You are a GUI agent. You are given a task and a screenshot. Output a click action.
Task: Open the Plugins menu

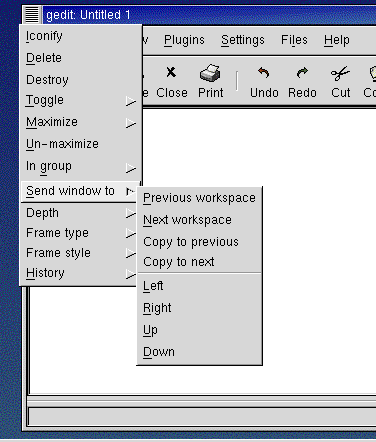tap(184, 40)
